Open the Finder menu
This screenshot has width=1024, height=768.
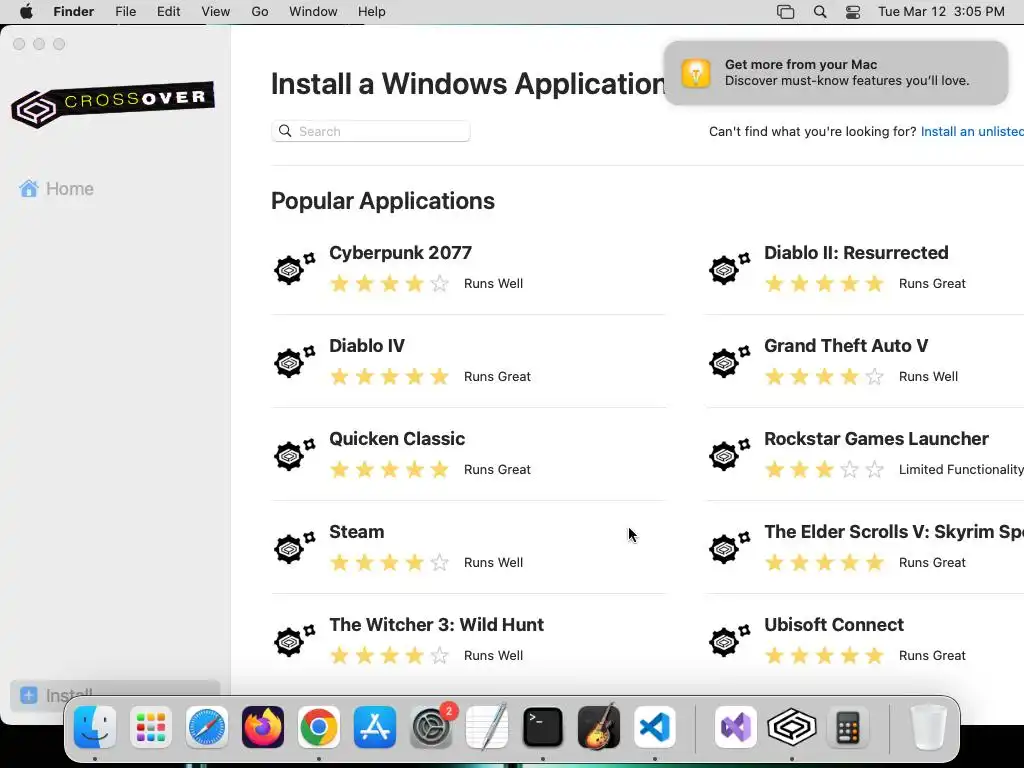[x=74, y=12]
